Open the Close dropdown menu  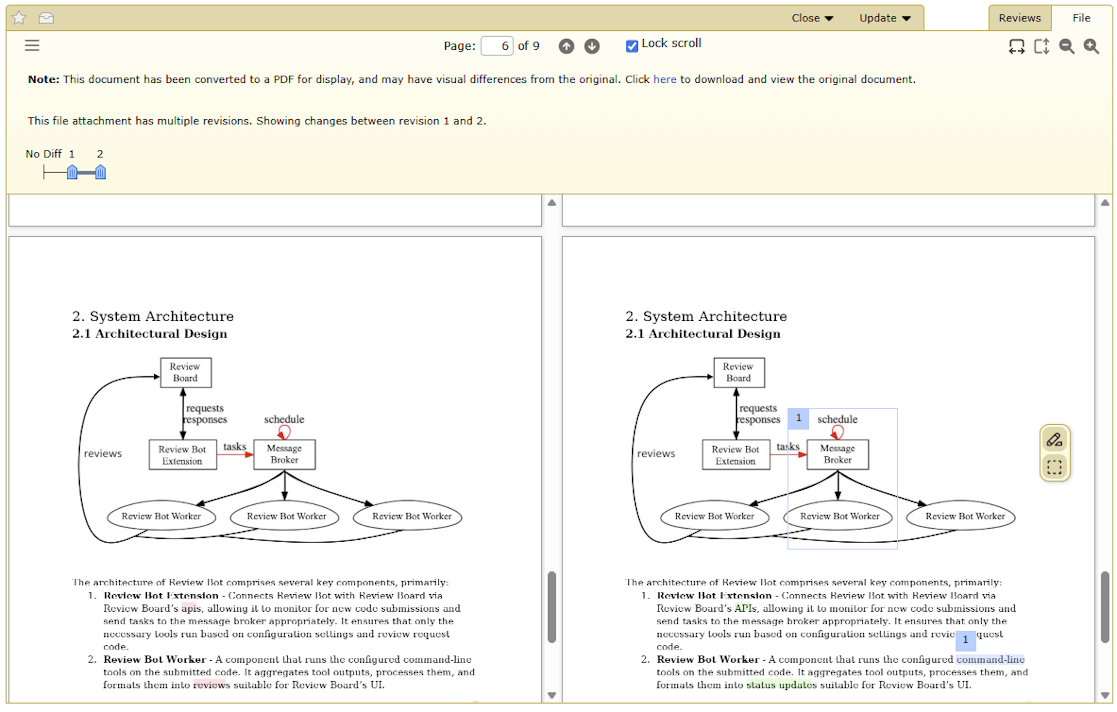pyautogui.click(x=812, y=18)
